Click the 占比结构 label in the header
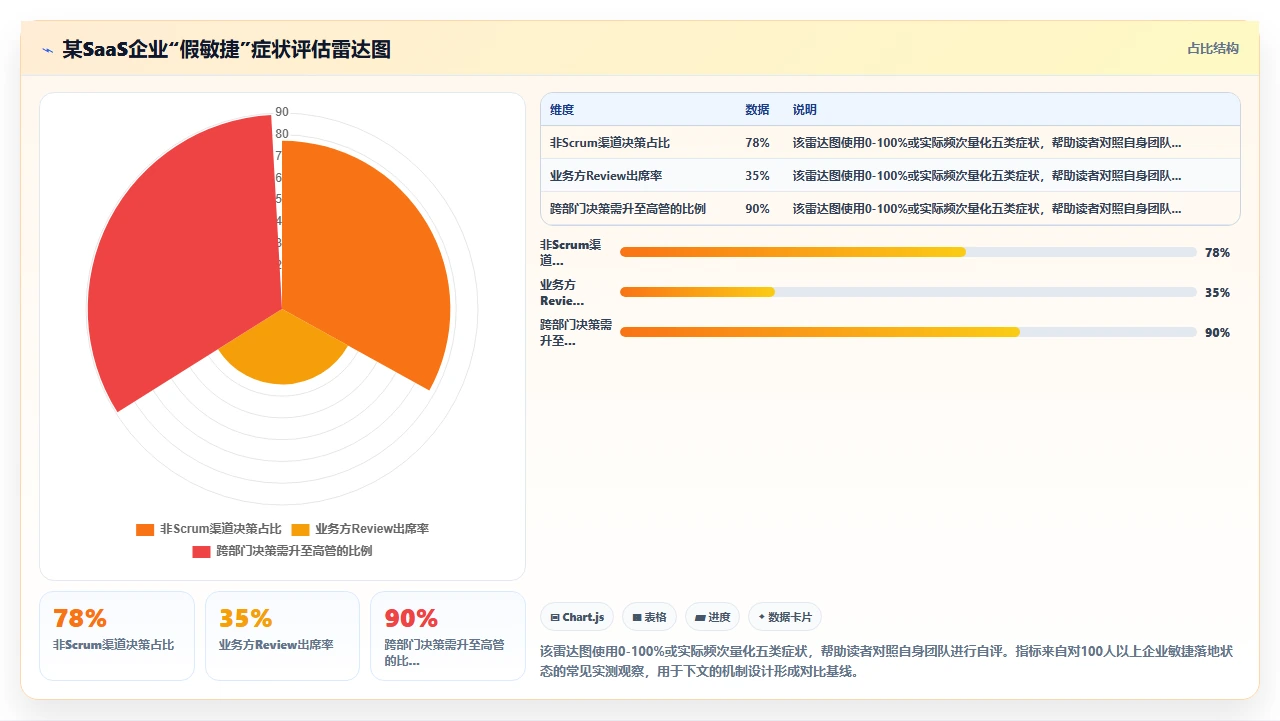 [1212, 48]
